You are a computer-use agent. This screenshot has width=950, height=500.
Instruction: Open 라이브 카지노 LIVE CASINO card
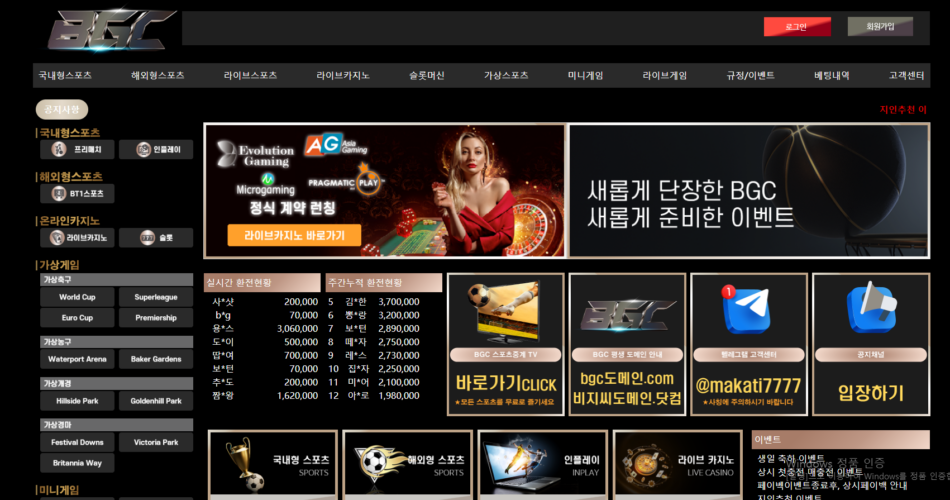click(x=677, y=464)
